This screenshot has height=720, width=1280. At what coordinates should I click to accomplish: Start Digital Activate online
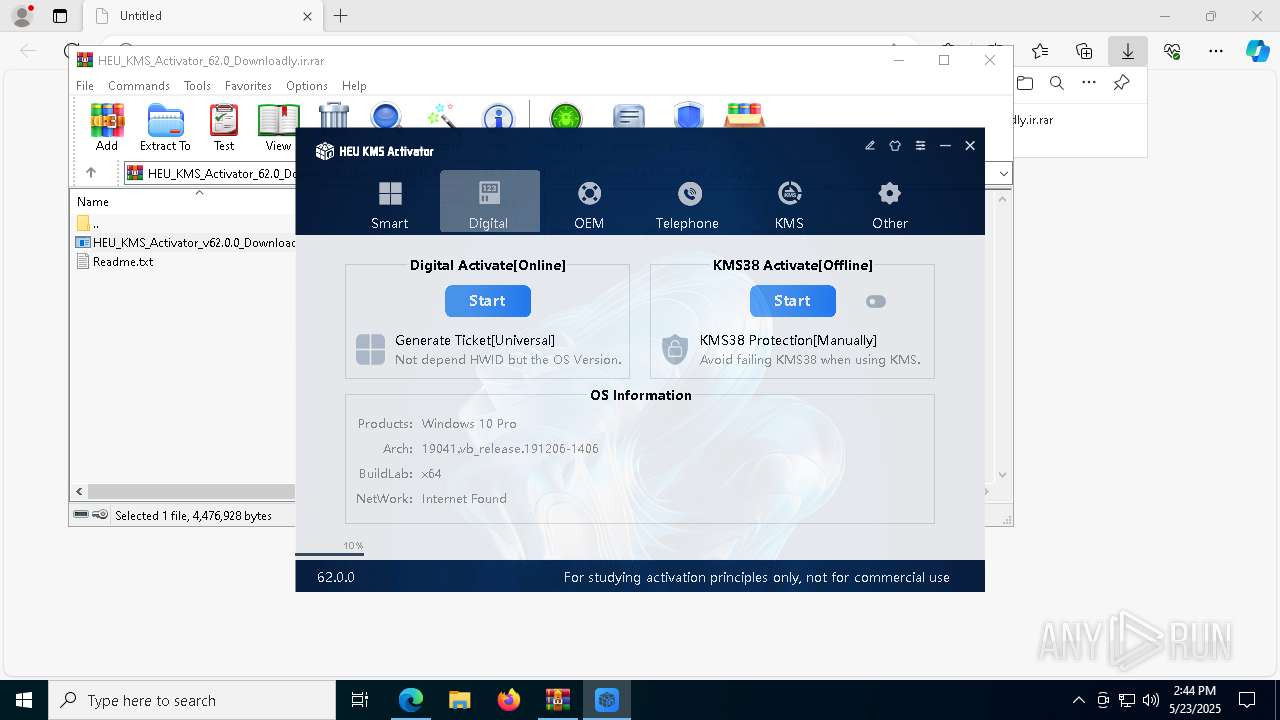point(487,301)
